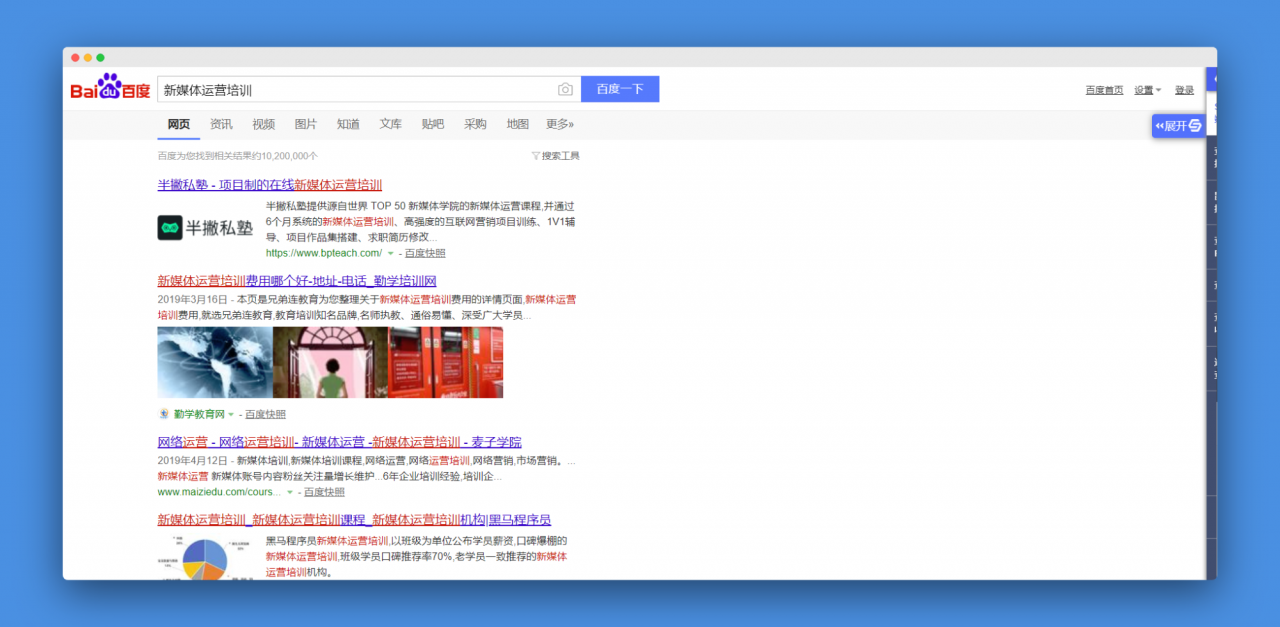Open the pink doorway thumbnail image
The width and height of the screenshot is (1280, 627).
330,362
